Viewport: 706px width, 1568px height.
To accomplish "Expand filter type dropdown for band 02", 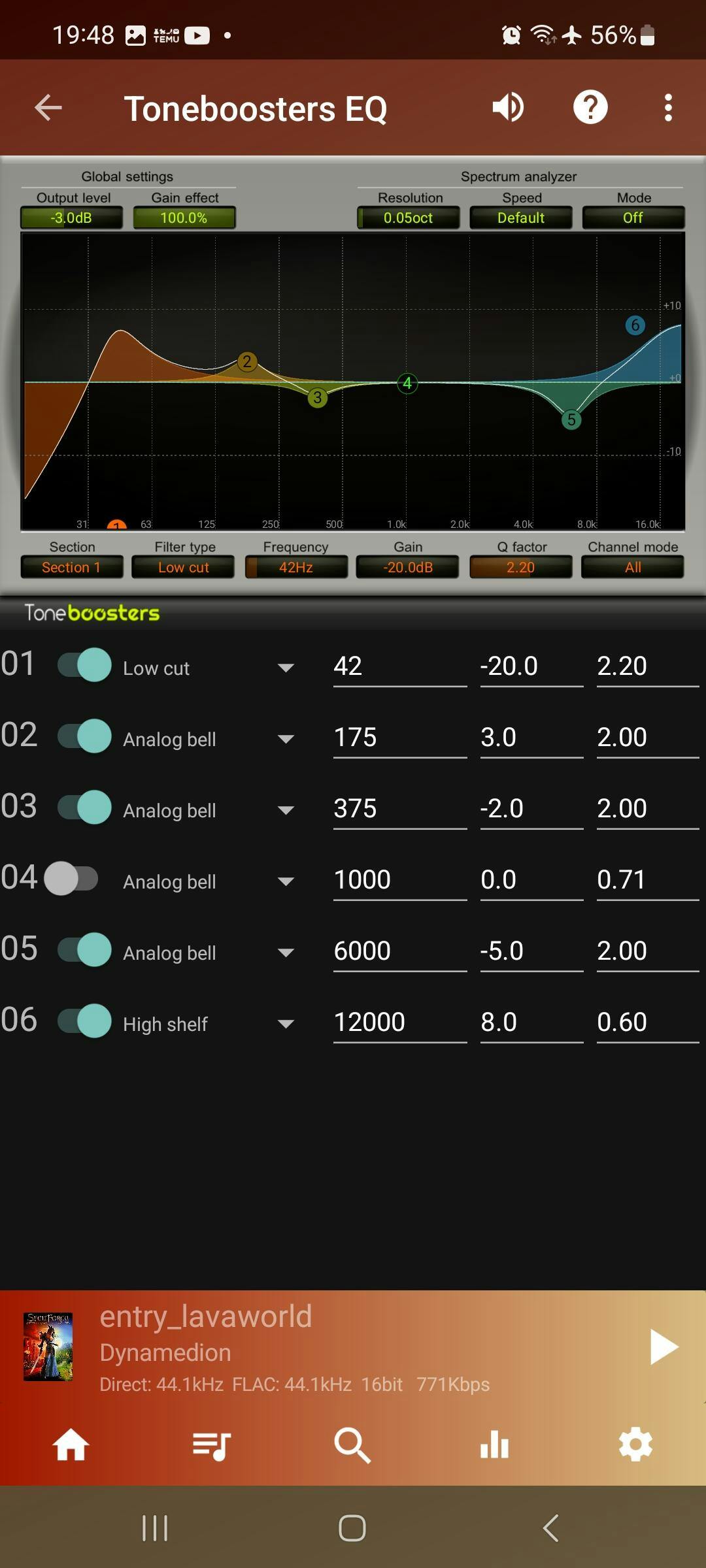I will click(x=286, y=739).
